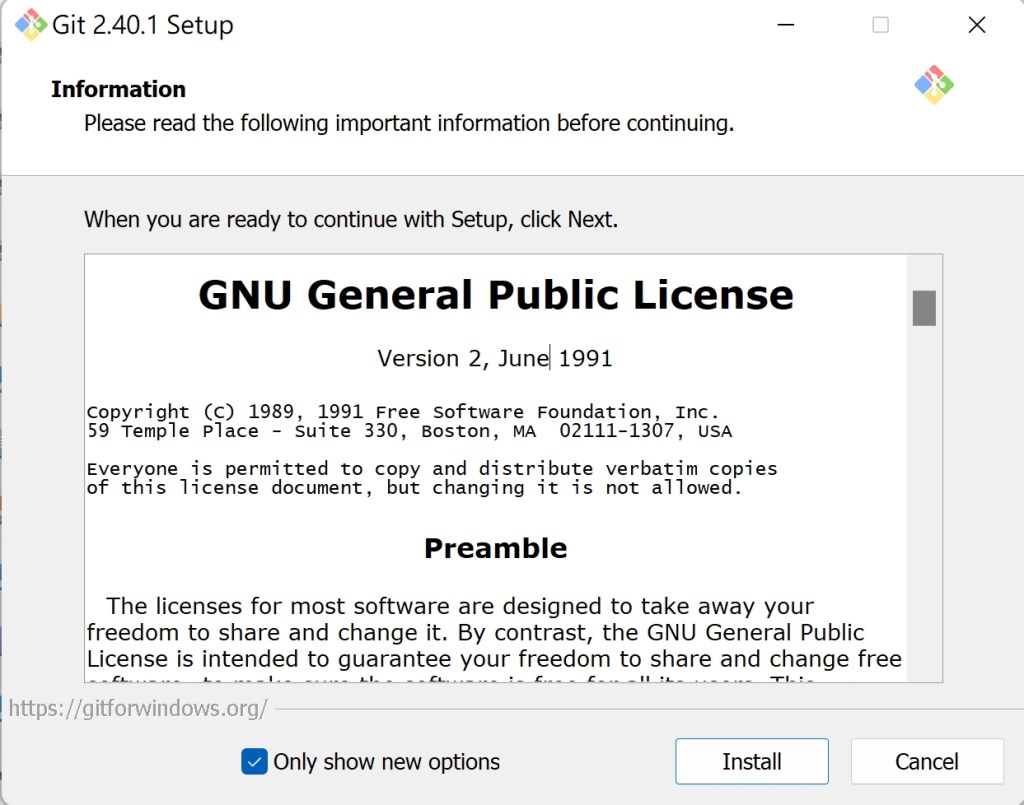Click the GNU General Public License heading
1024x805 pixels.
495,296
